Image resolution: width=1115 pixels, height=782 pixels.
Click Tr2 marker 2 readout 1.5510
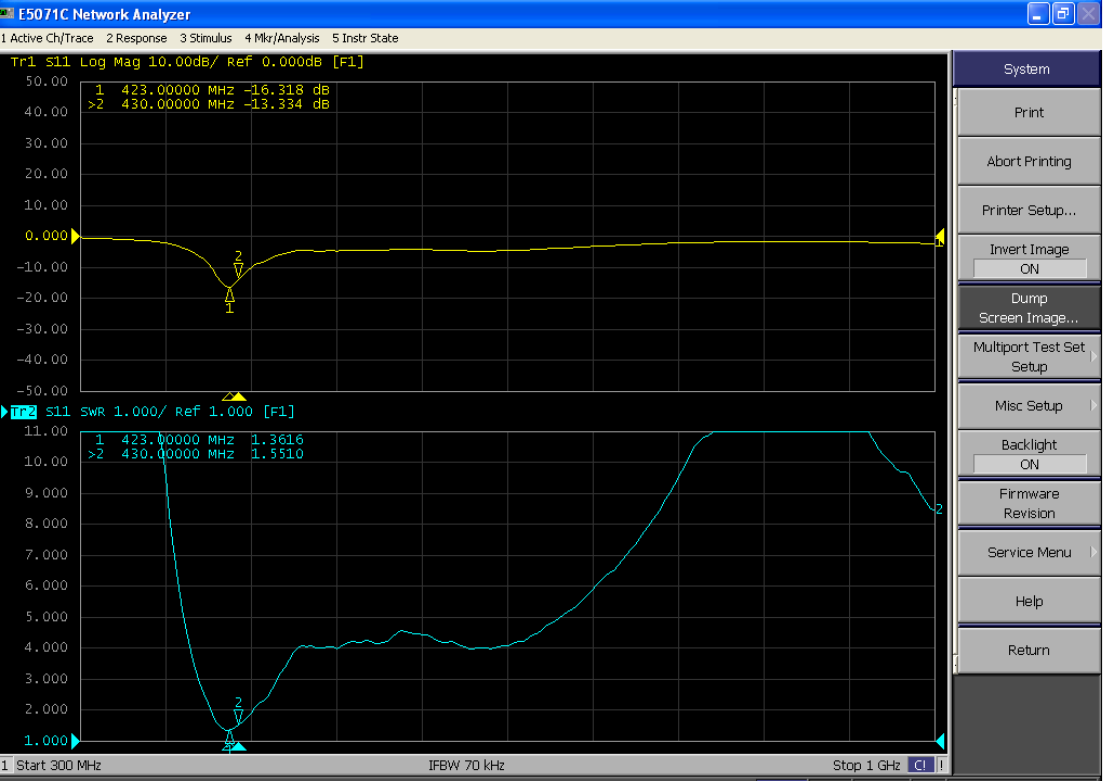pos(277,454)
